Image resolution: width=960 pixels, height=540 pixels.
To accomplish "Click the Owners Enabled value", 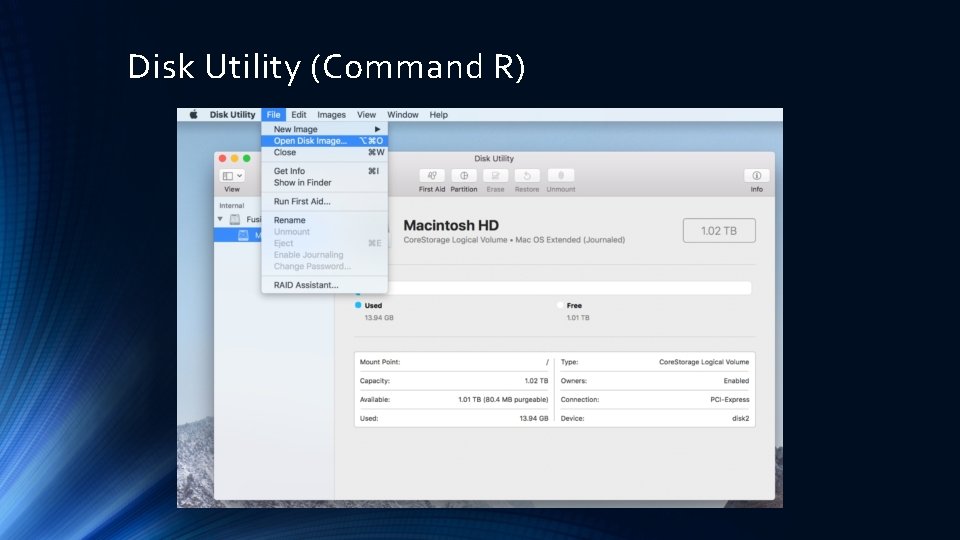I will tap(737, 381).
